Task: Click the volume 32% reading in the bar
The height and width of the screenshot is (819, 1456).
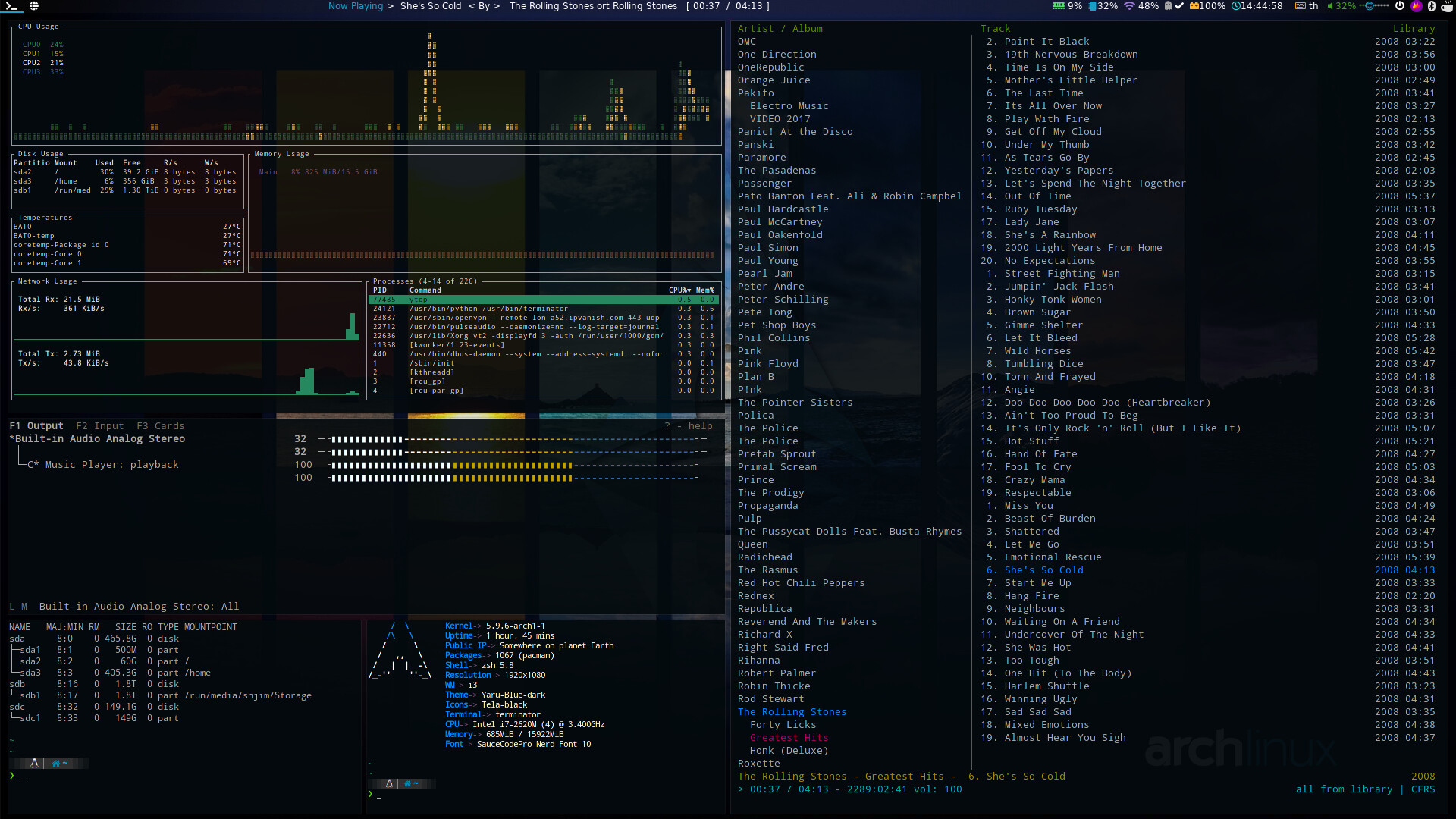Action: click(x=1346, y=6)
